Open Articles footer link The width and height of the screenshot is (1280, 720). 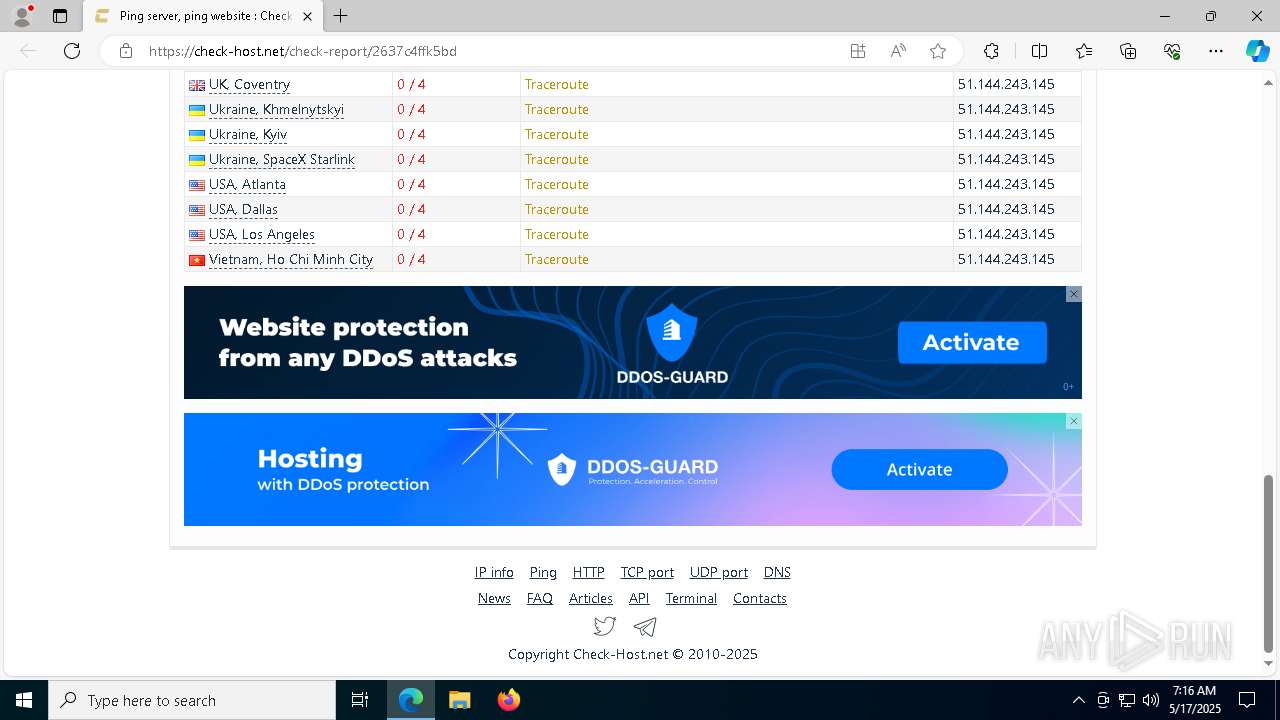coord(591,598)
